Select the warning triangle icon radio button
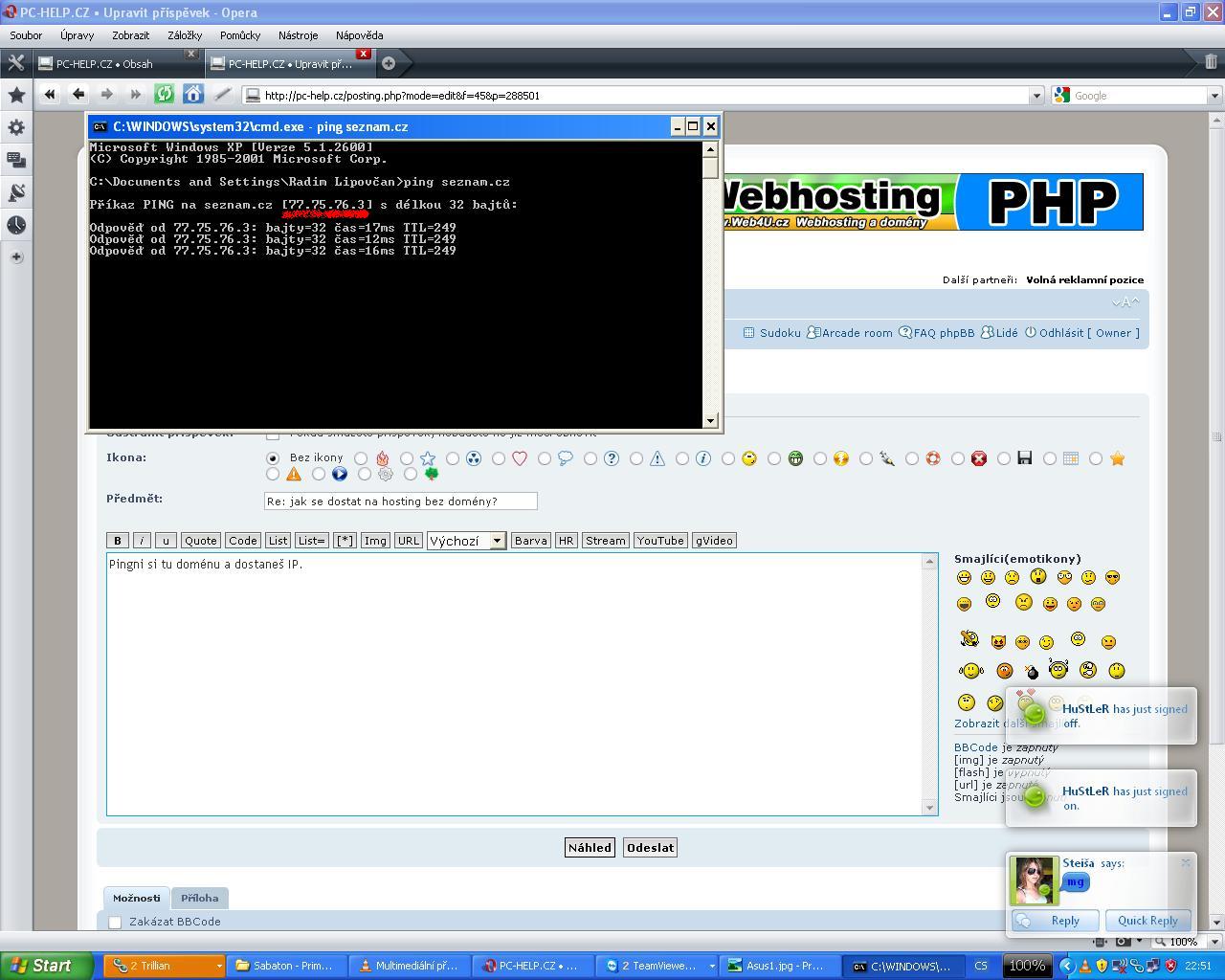Viewport: 1225px width, 980px height. click(x=636, y=458)
